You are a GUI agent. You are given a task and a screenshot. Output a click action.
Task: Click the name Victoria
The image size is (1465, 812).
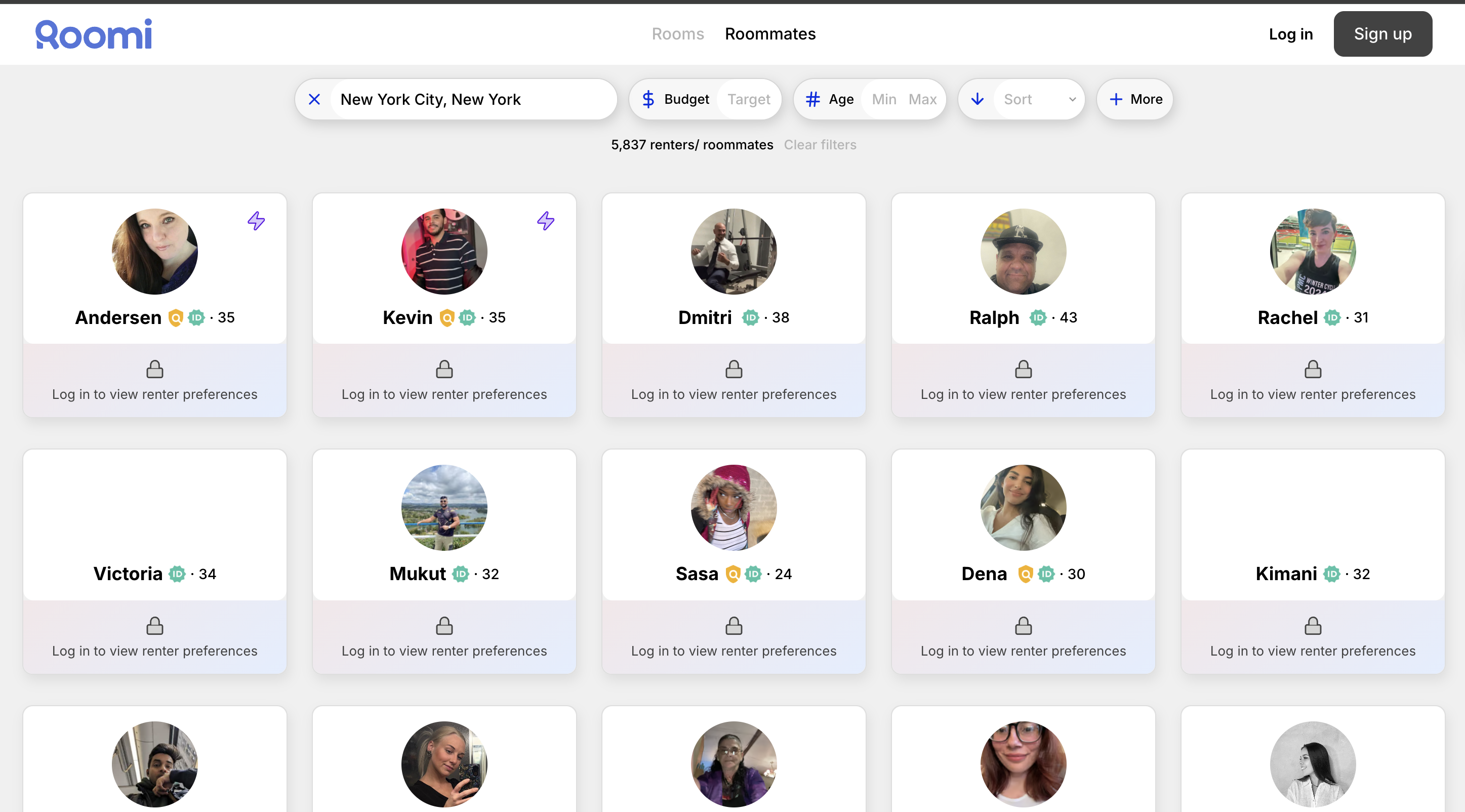coord(128,574)
